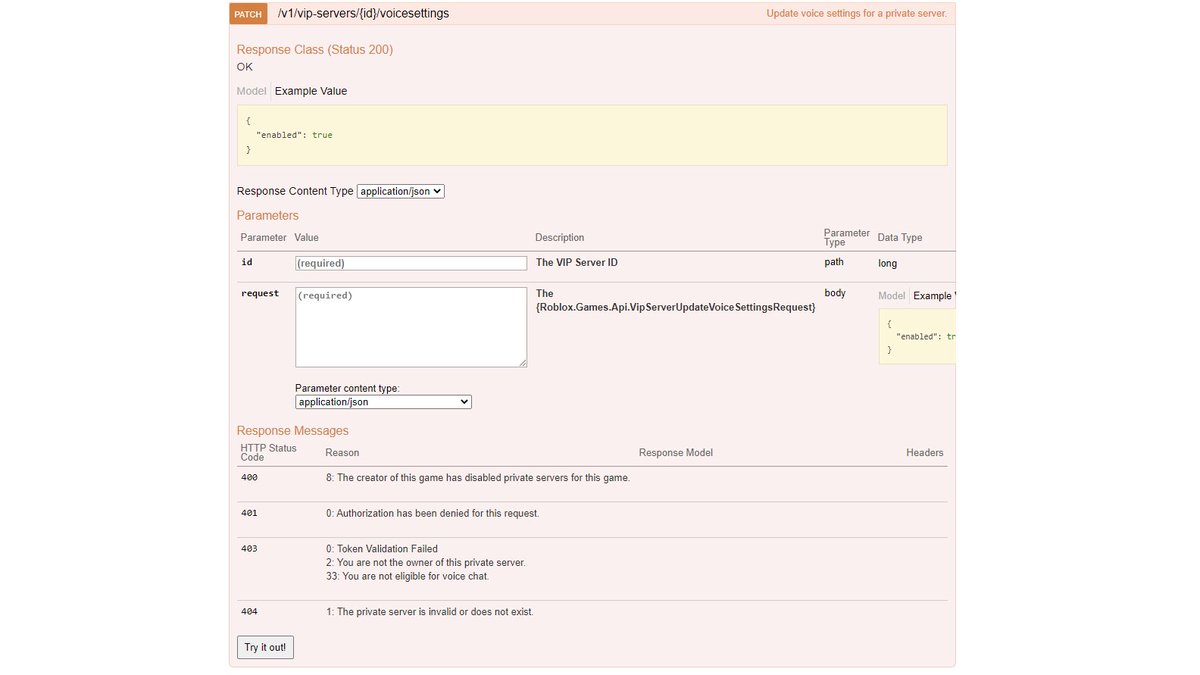This screenshot has width=1200, height=675.
Task: Click the 'request' parameter name
Action: point(260,293)
